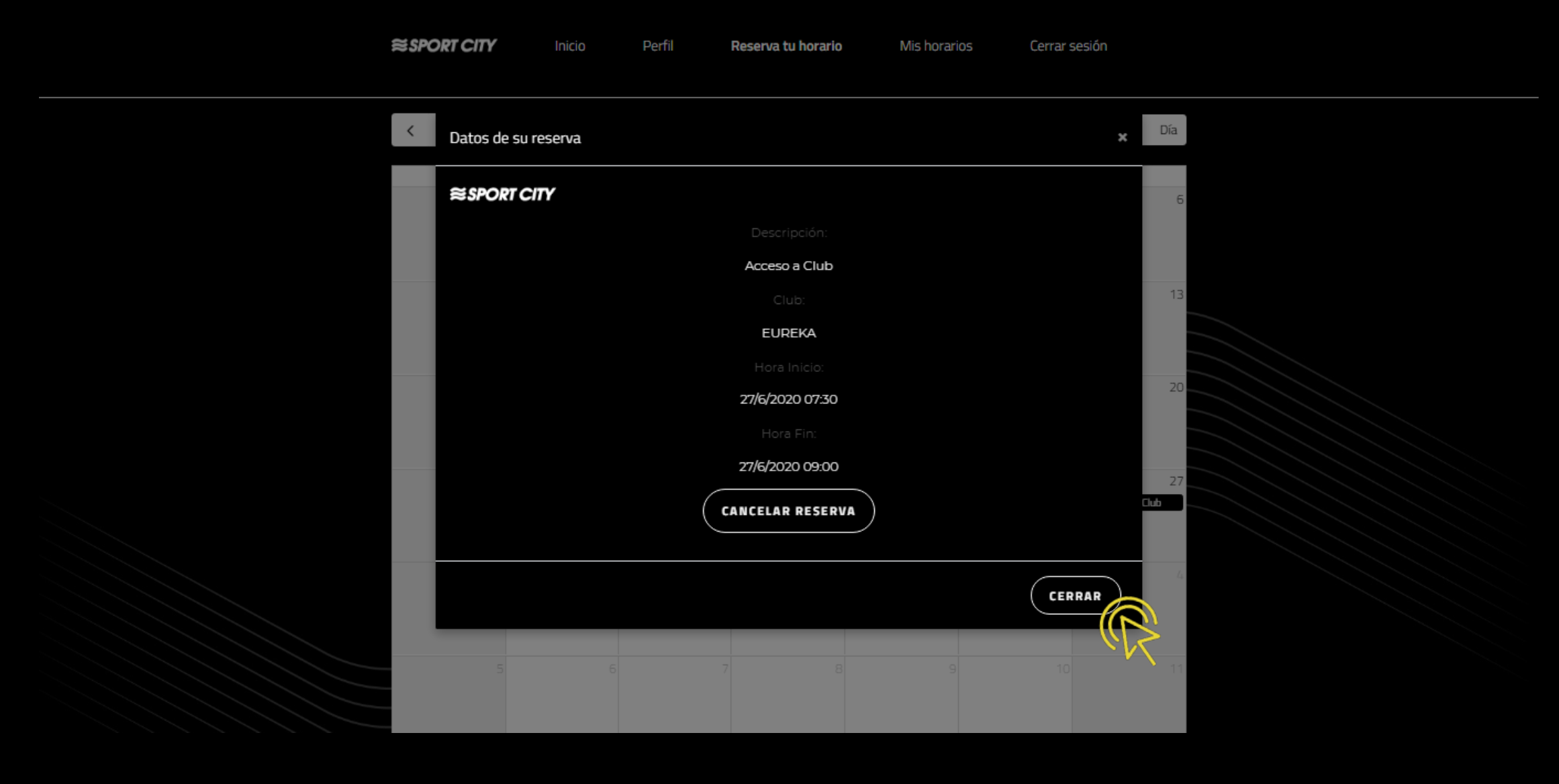Open Mis horarios page
Image resolution: width=1559 pixels, height=784 pixels.
pos(935,46)
